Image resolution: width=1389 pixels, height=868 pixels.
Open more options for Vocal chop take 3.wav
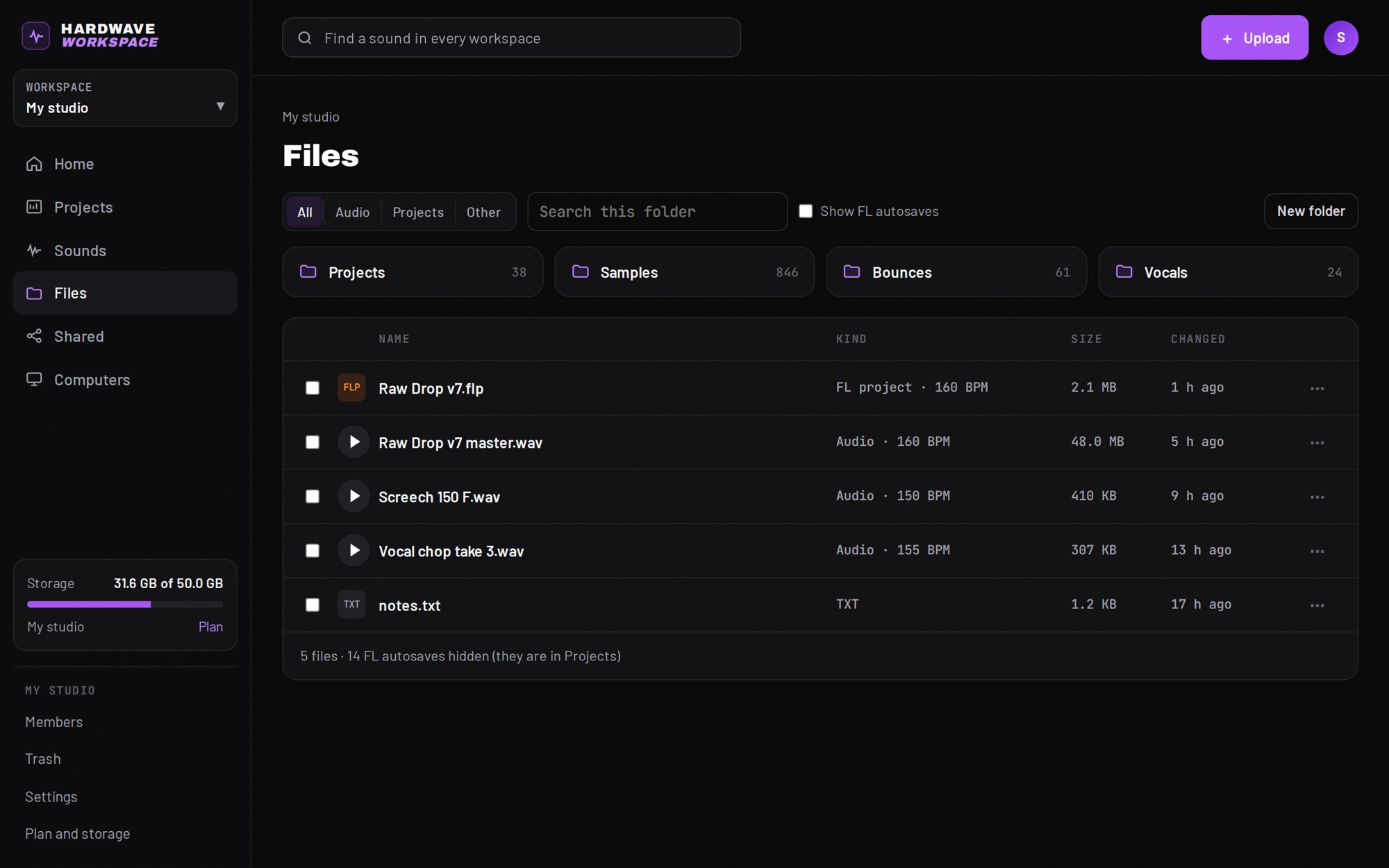[x=1317, y=551]
